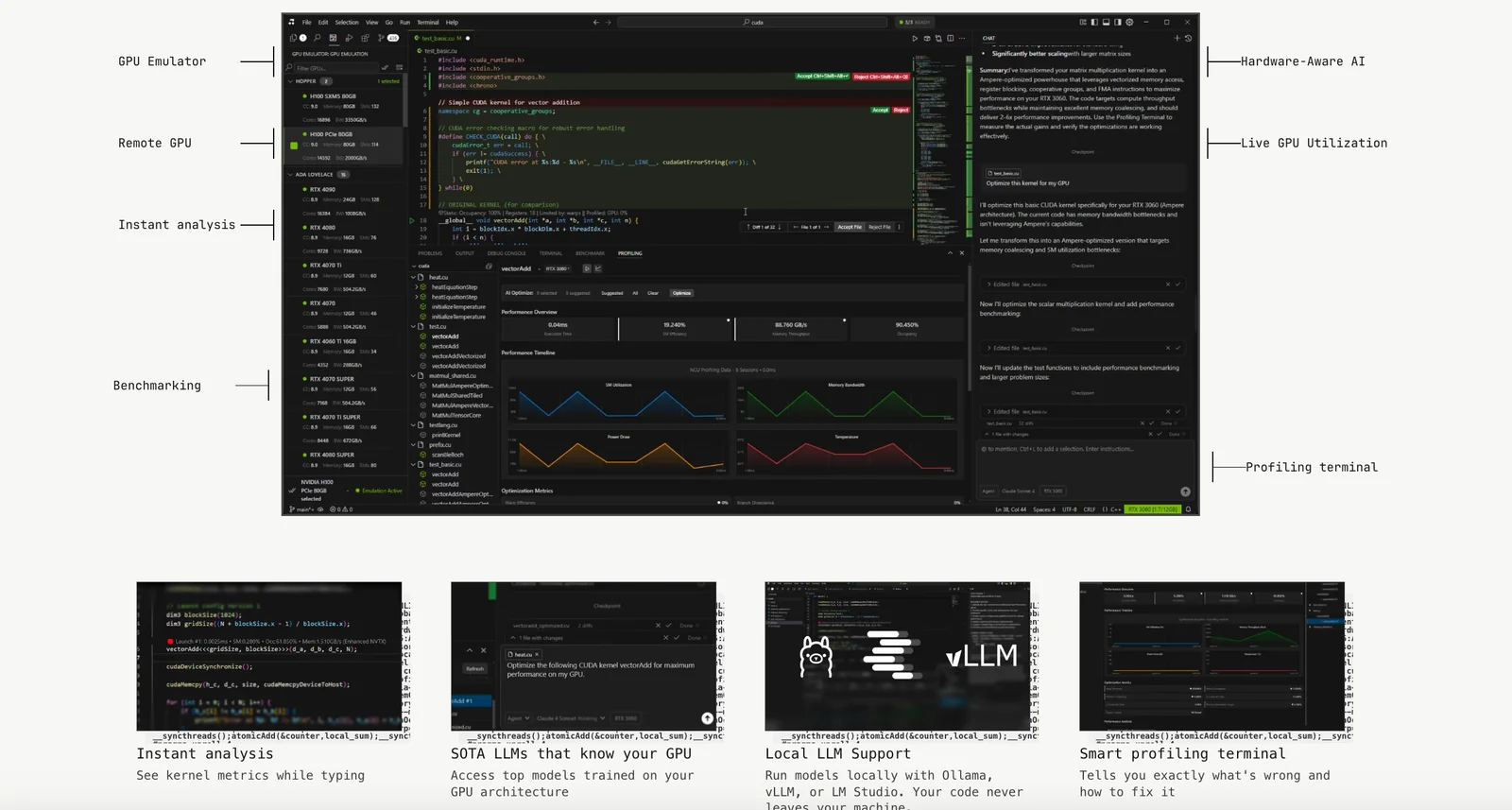Viewport: 1512px width, 810px height.
Task: Click the split editor icon in the editor toolbar
Action: 950,39
